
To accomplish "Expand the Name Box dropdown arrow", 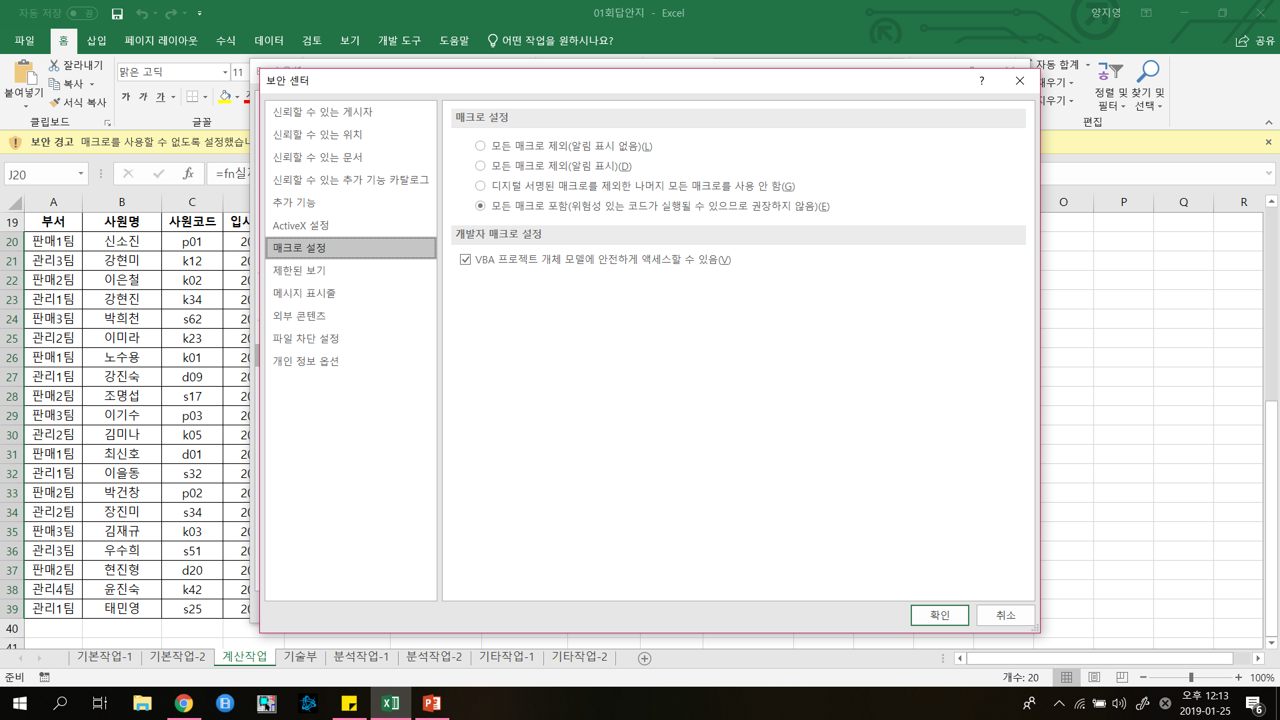I will pos(81,174).
